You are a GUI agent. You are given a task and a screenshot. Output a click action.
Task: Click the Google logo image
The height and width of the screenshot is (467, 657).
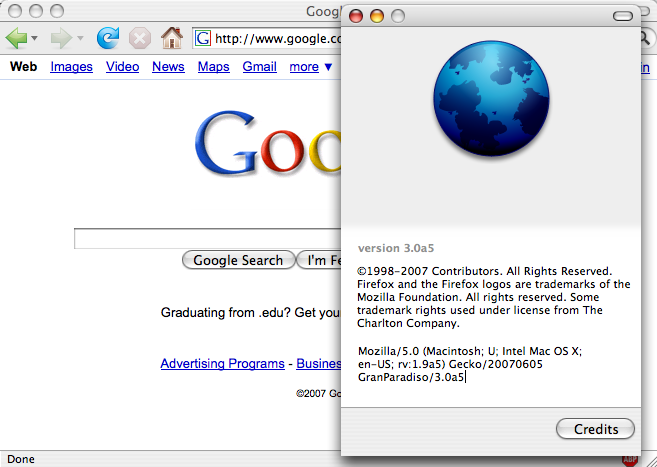tap(268, 142)
